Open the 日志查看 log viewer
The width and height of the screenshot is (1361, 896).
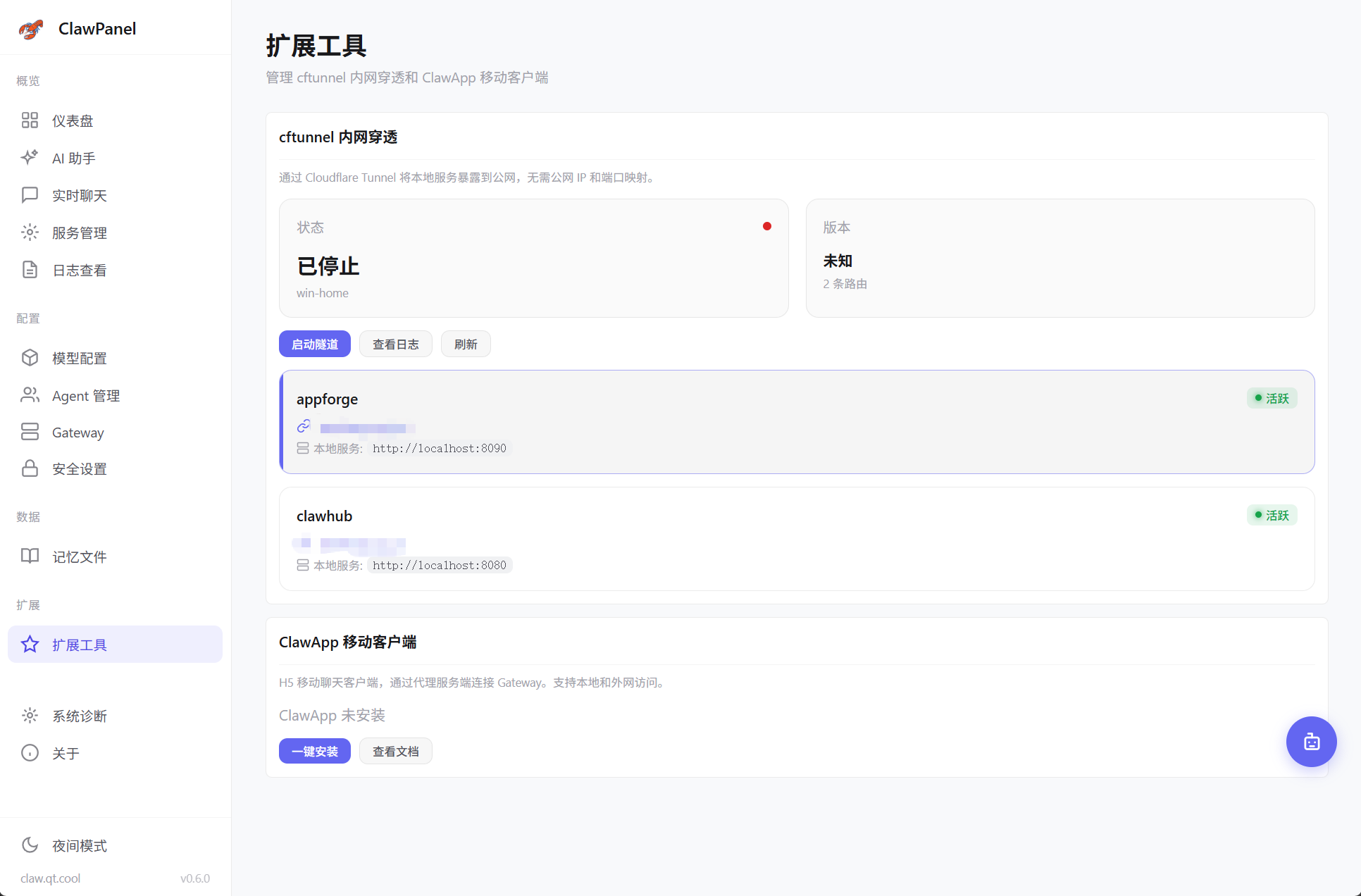78,270
